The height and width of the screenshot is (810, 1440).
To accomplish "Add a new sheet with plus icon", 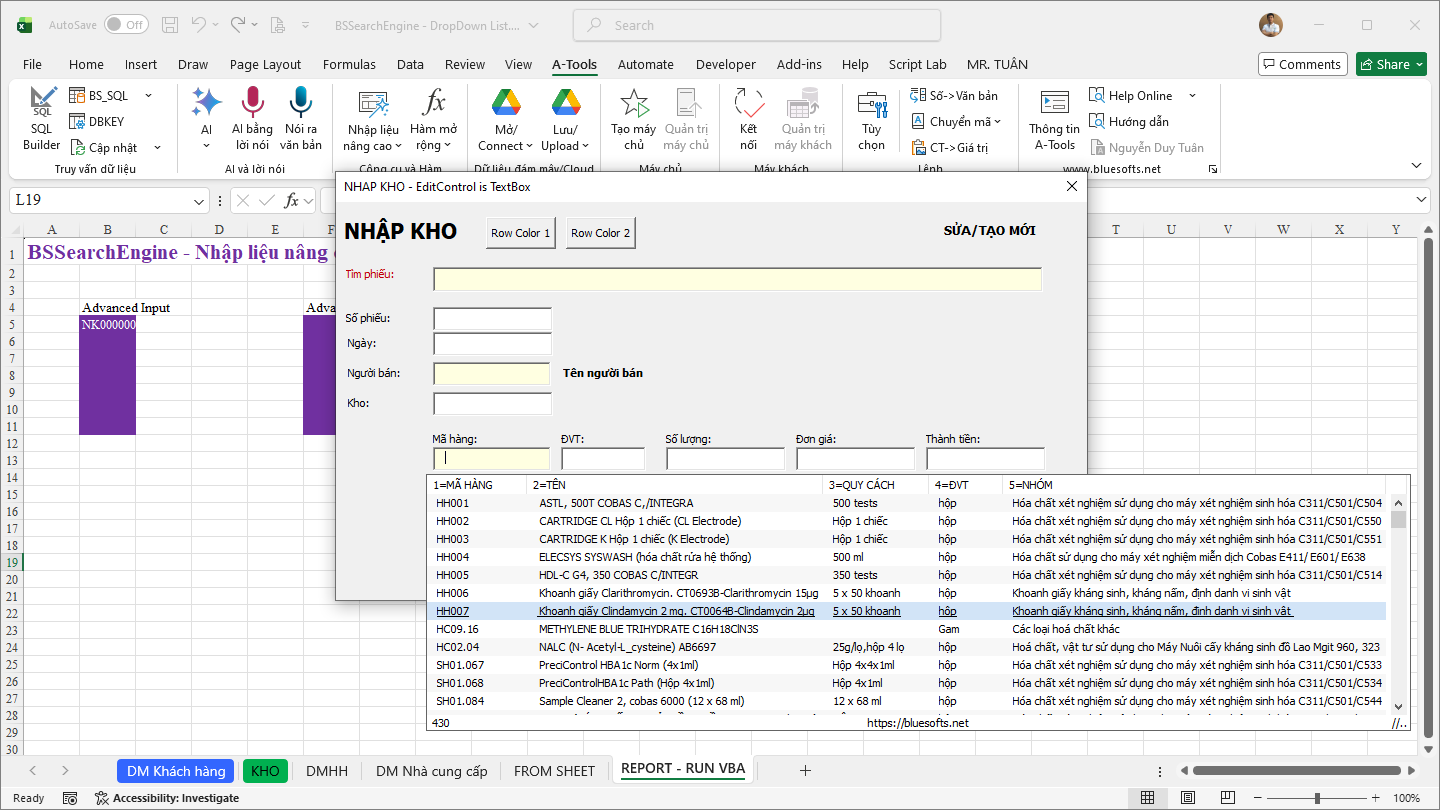I will pyautogui.click(x=805, y=770).
